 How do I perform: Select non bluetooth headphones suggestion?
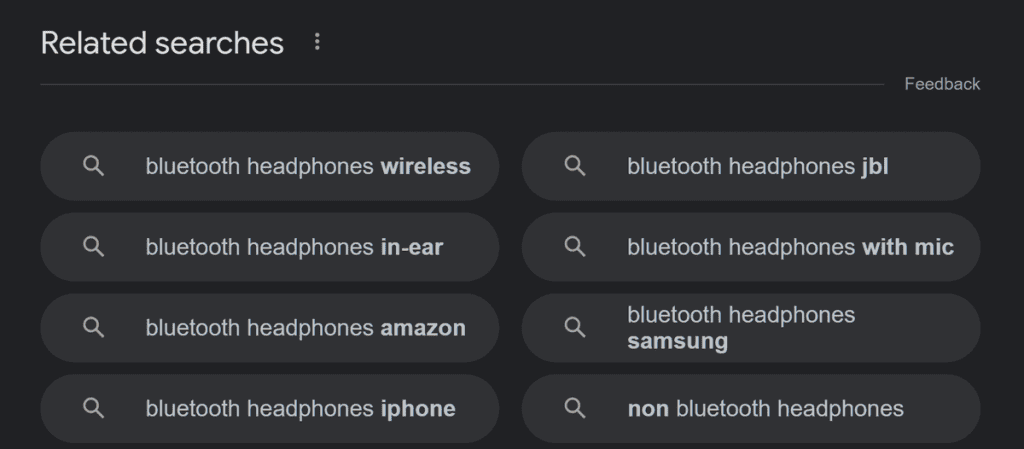pos(751,409)
